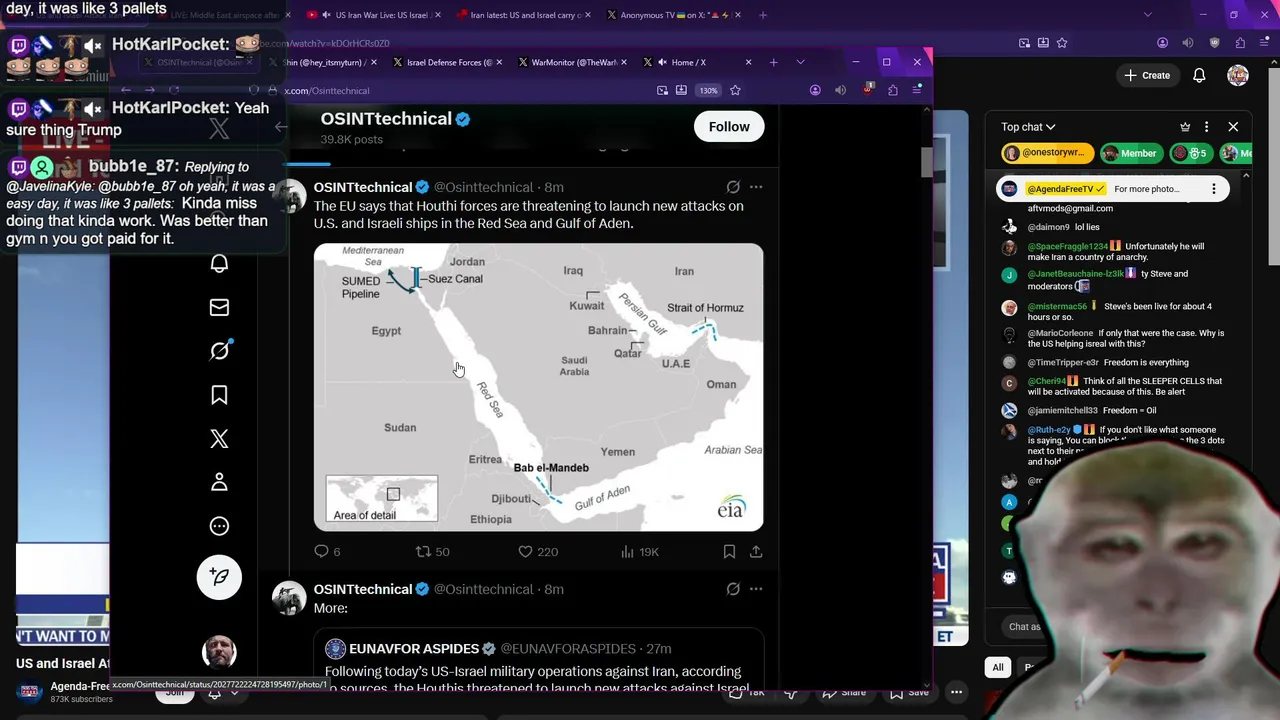This screenshot has height=720, width=1280.
Task: Open Top chat dropdown in YouTube chat
Action: pyautogui.click(x=1028, y=127)
